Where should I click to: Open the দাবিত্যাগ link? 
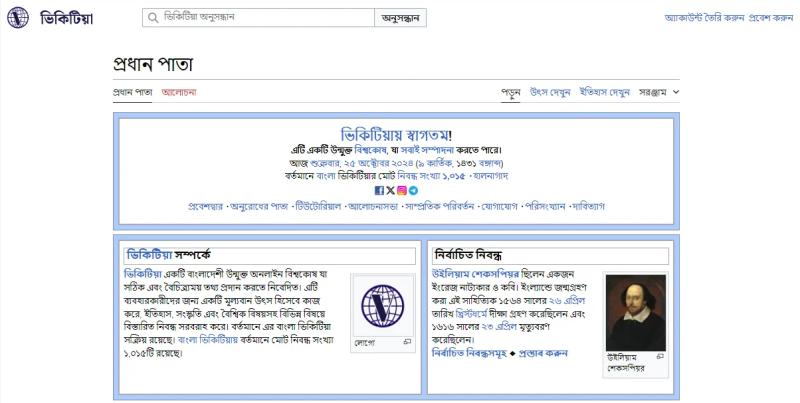coord(589,207)
